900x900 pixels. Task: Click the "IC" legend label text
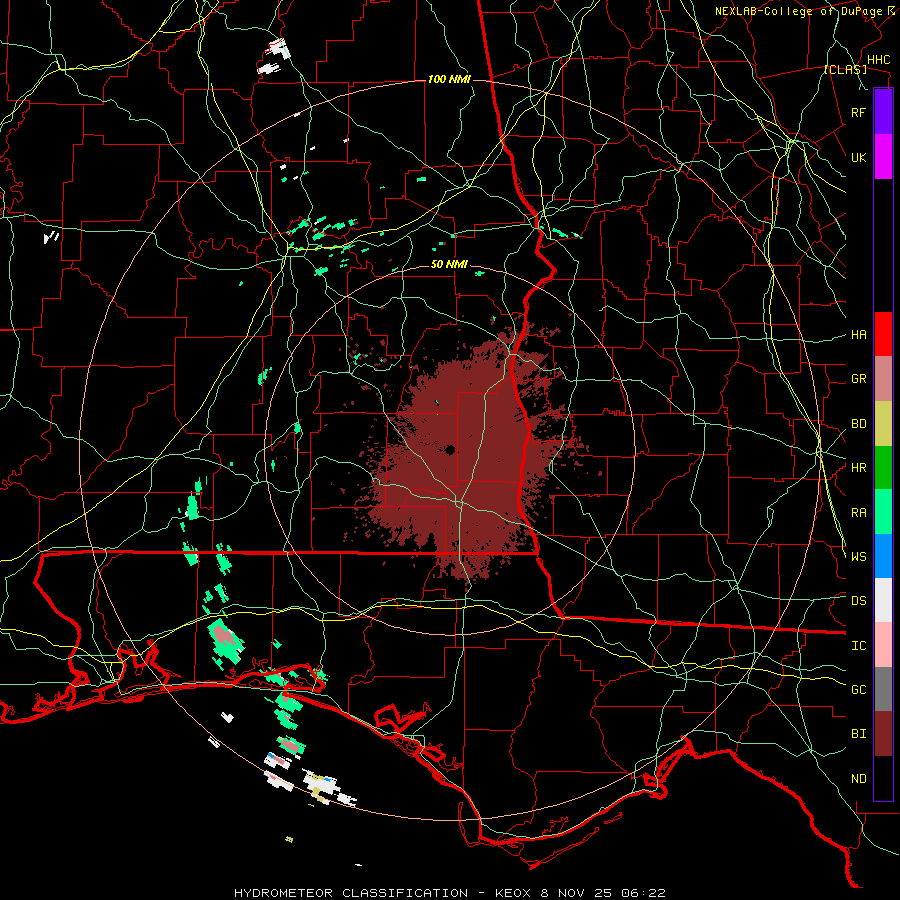(858, 646)
